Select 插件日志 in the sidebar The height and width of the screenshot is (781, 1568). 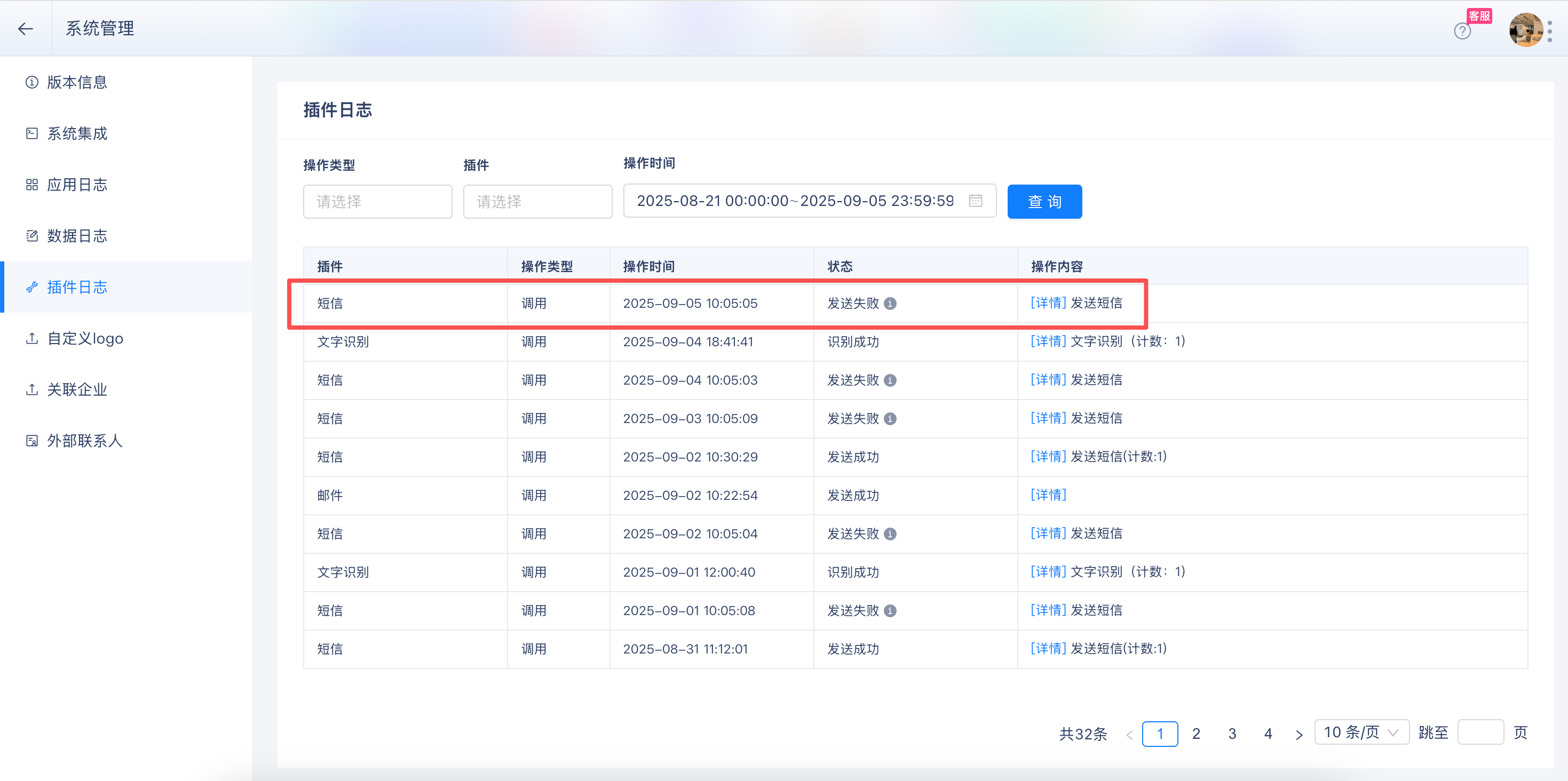(126, 286)
